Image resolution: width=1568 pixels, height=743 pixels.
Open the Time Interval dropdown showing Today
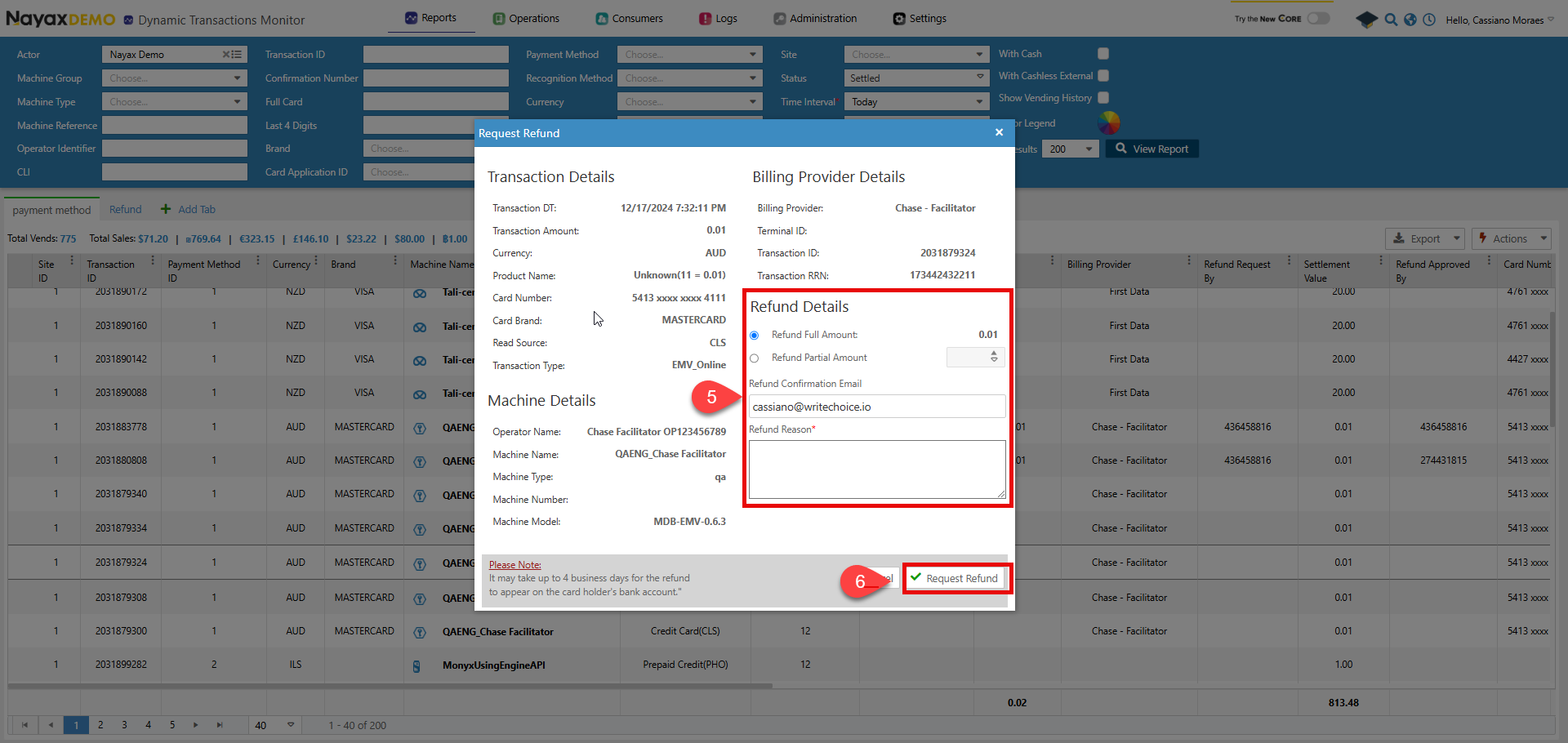click(x=917, y=102)
